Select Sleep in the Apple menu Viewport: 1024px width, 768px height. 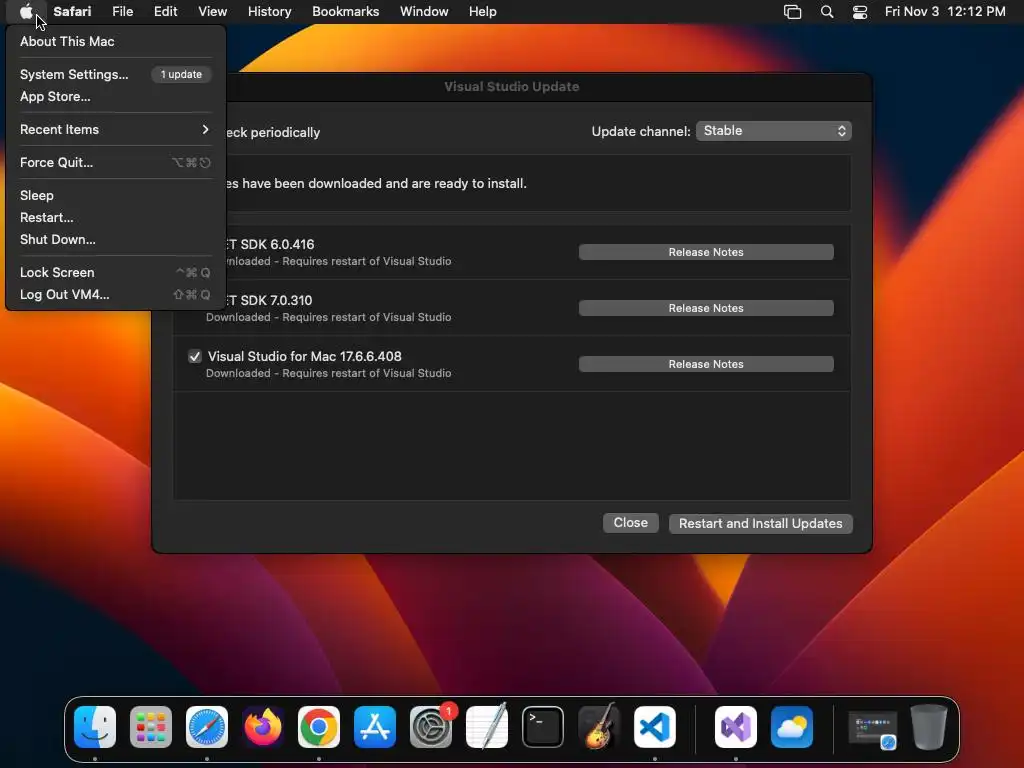pos(115,195)
